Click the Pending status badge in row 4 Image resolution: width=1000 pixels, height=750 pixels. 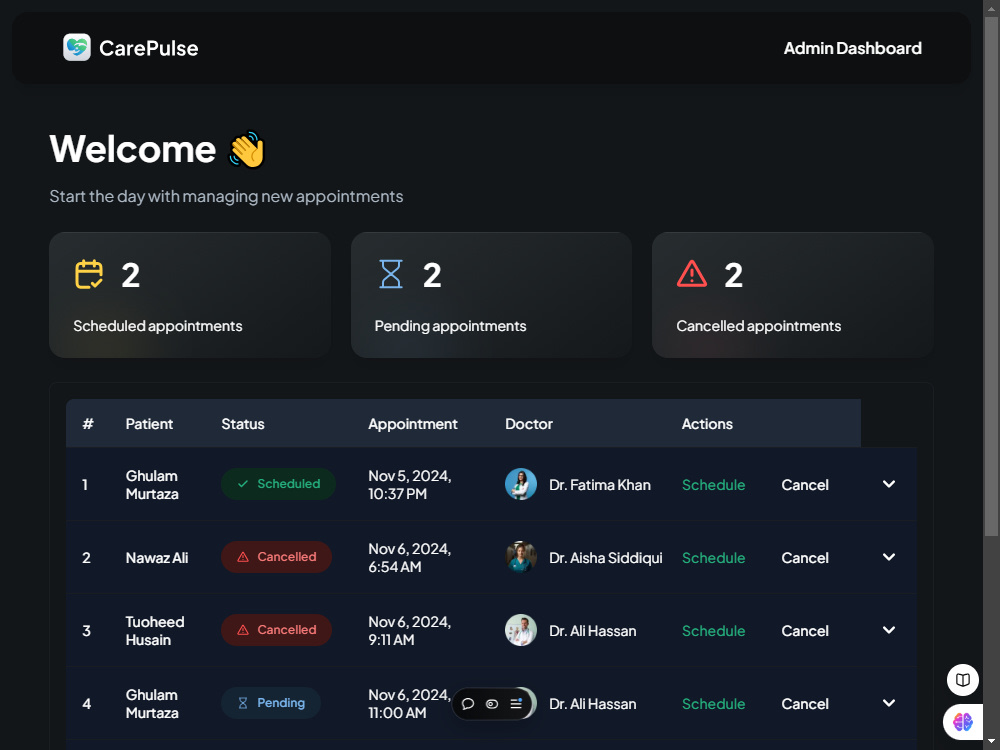pyautogui.click(x=270, y=703)
